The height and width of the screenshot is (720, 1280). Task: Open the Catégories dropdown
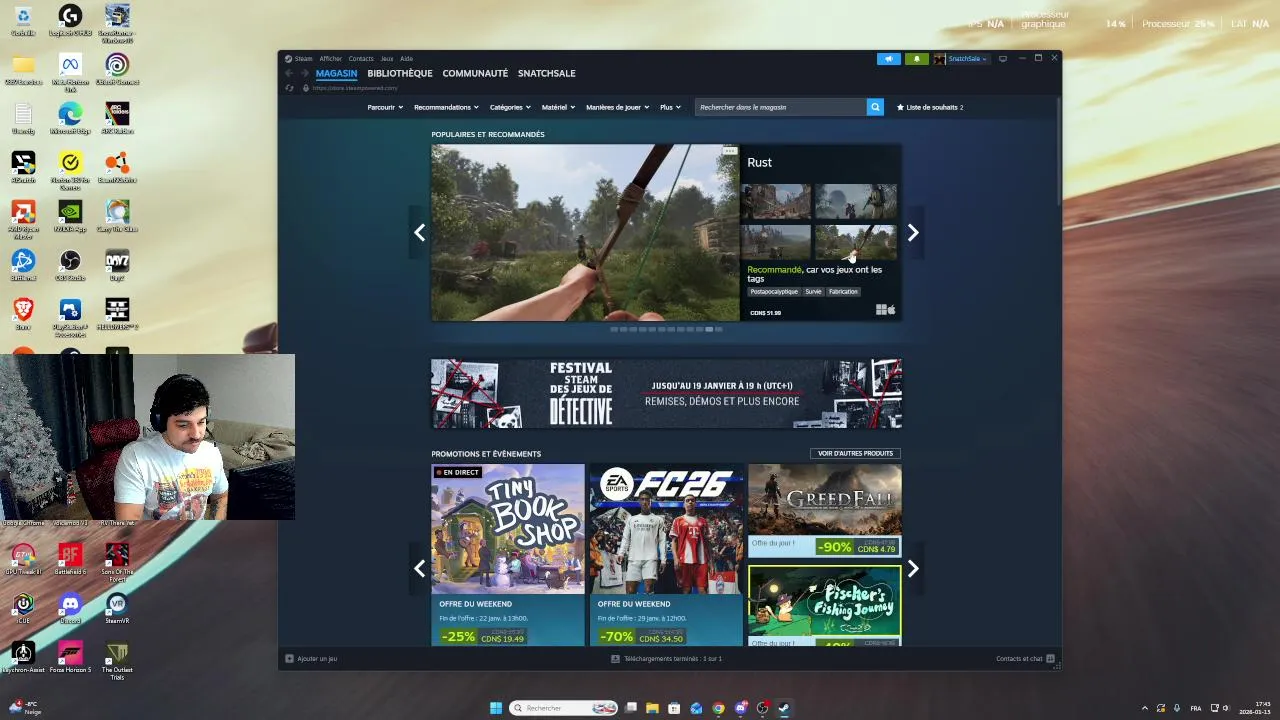tap(510, 107)
